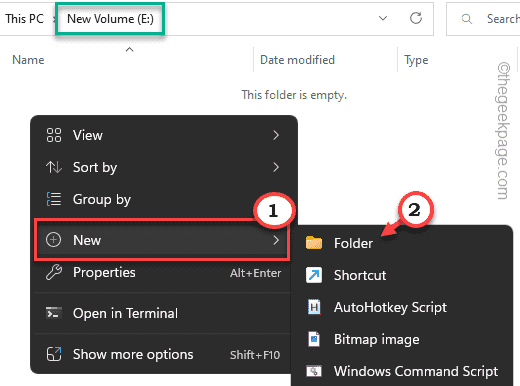This screenshot has width=520, height=386.
Task: Click the Properties wrench icon
Action: tap(54, 272)
